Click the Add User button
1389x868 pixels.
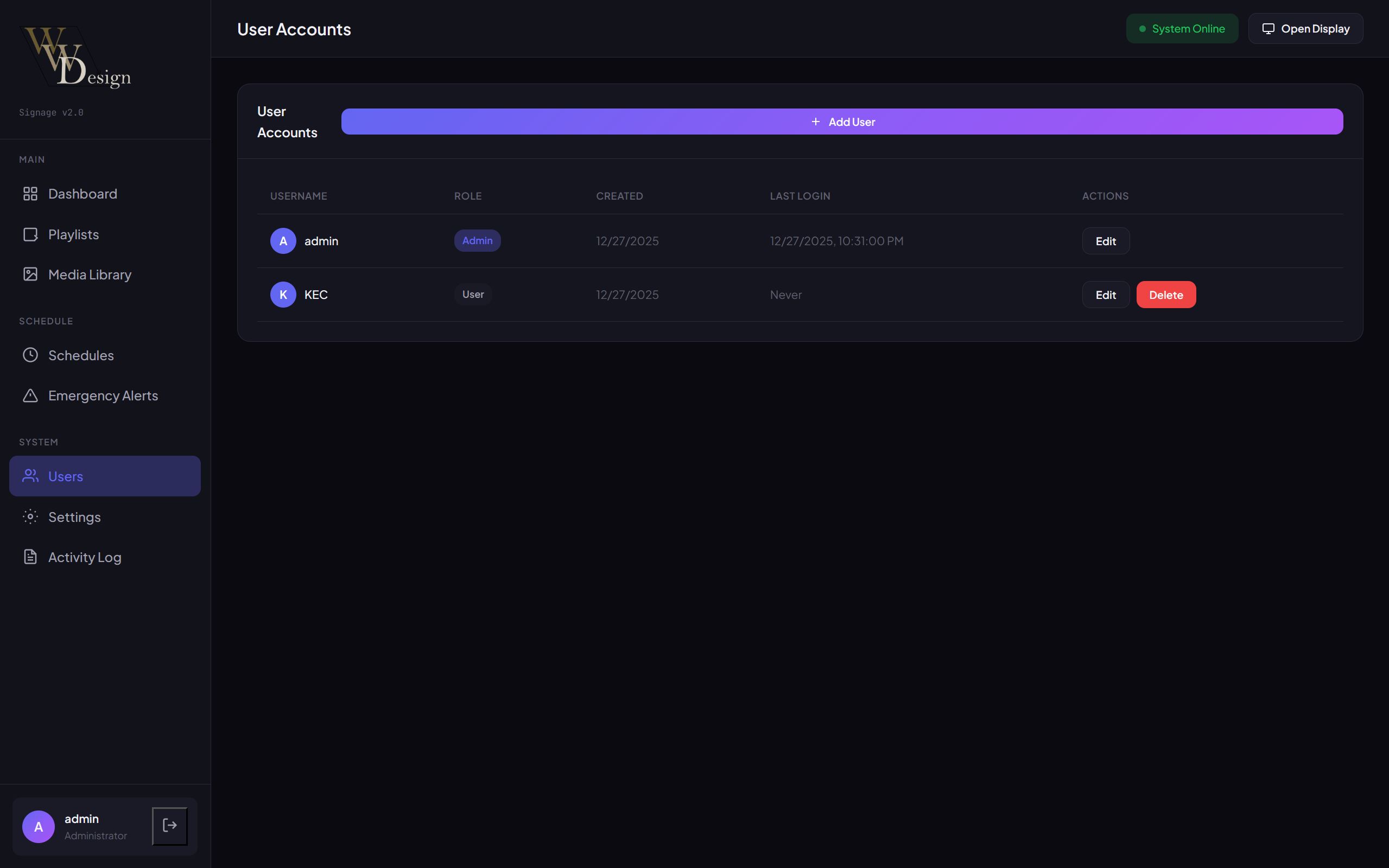click(841, 122)
